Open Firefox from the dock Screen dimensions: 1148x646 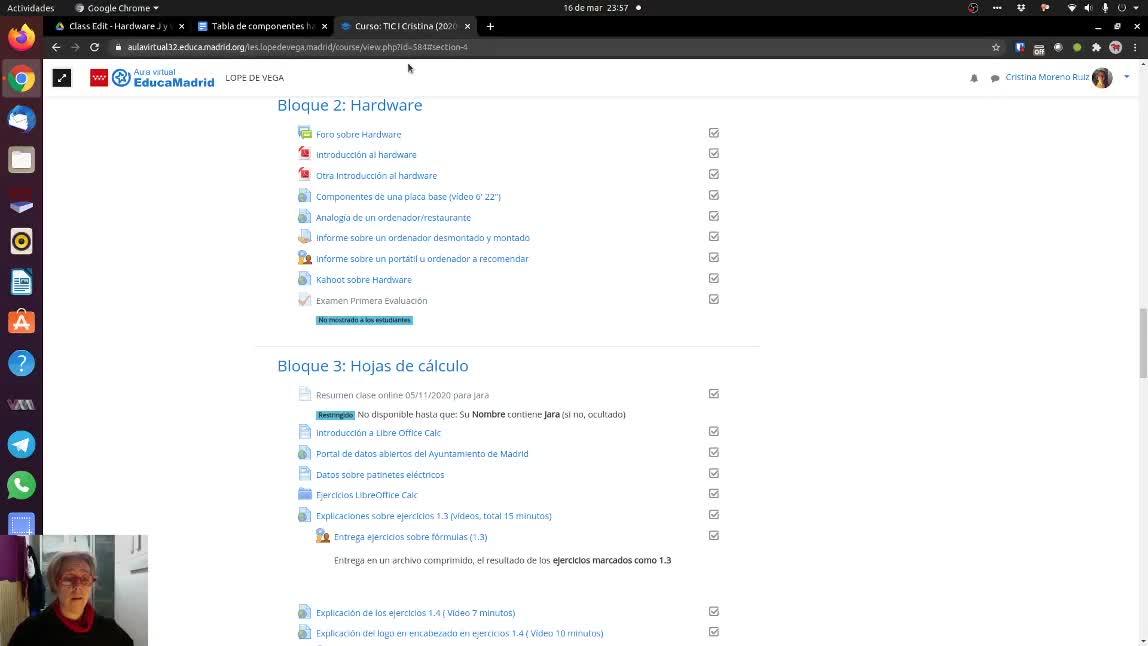tap(21, 37)
